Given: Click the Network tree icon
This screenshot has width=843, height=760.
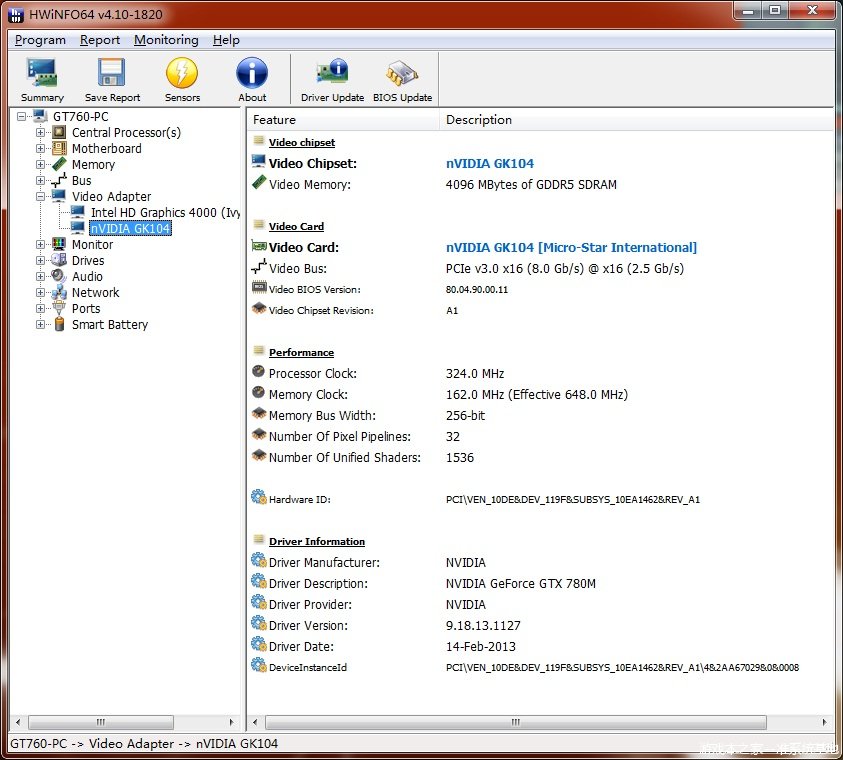Looking at the screenshot, I should click(59, 292).
